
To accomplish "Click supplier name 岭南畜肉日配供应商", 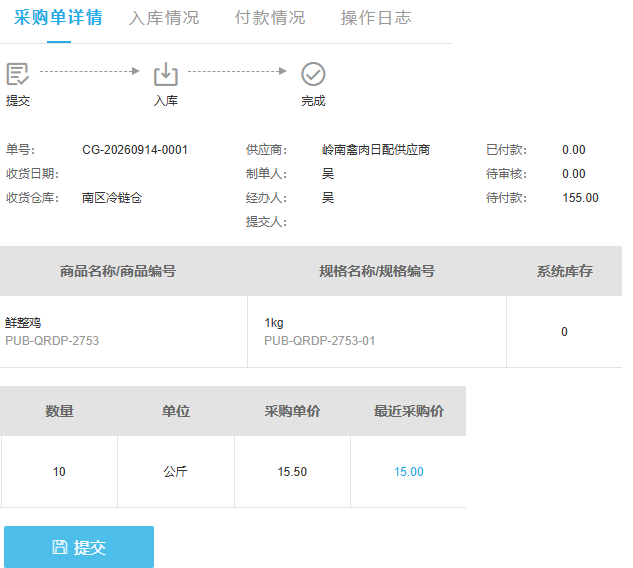I will [376, 150].
